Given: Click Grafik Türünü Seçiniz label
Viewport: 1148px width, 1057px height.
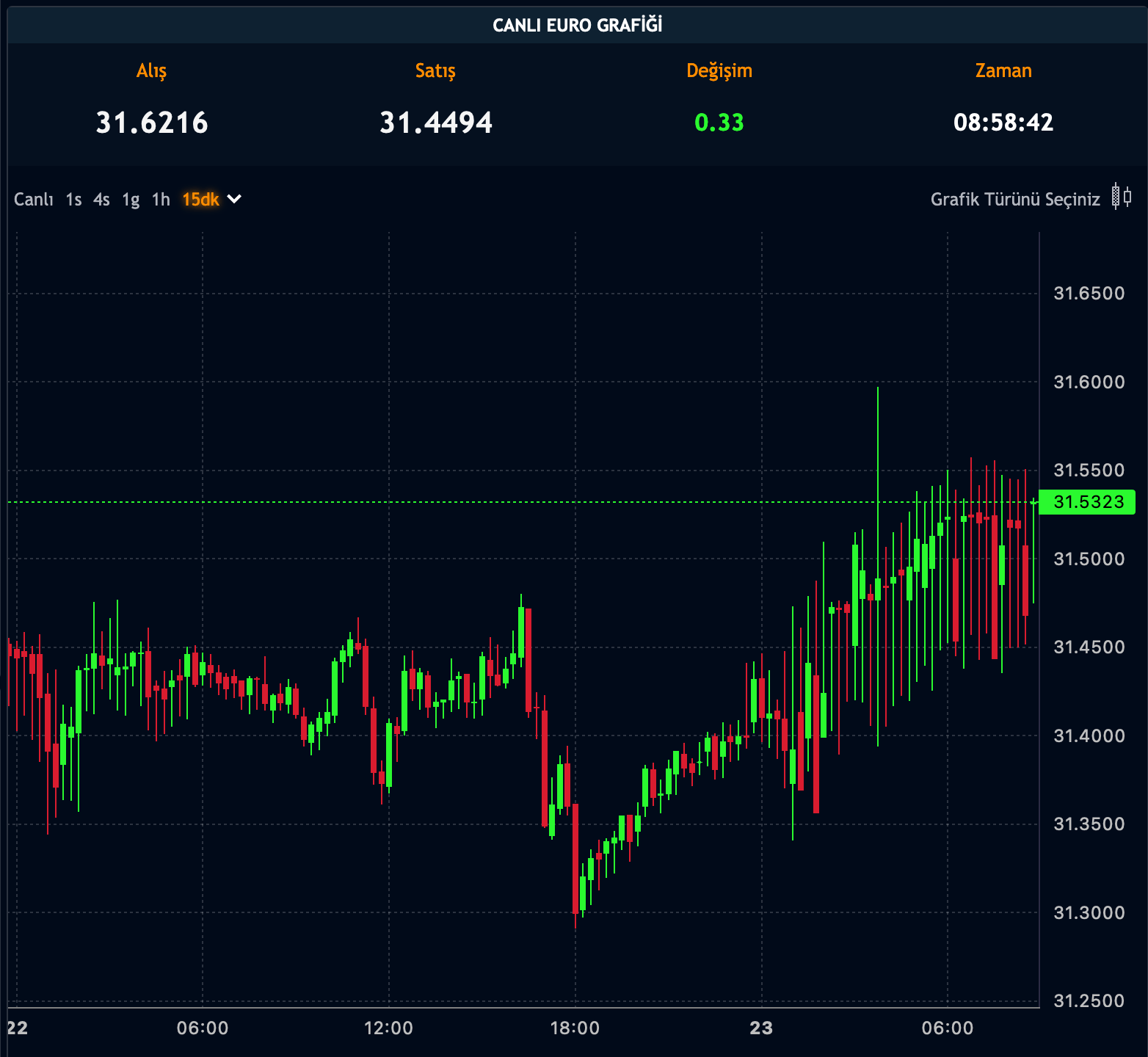Looking at the screenshot, I should click(x=1015, y=200).
